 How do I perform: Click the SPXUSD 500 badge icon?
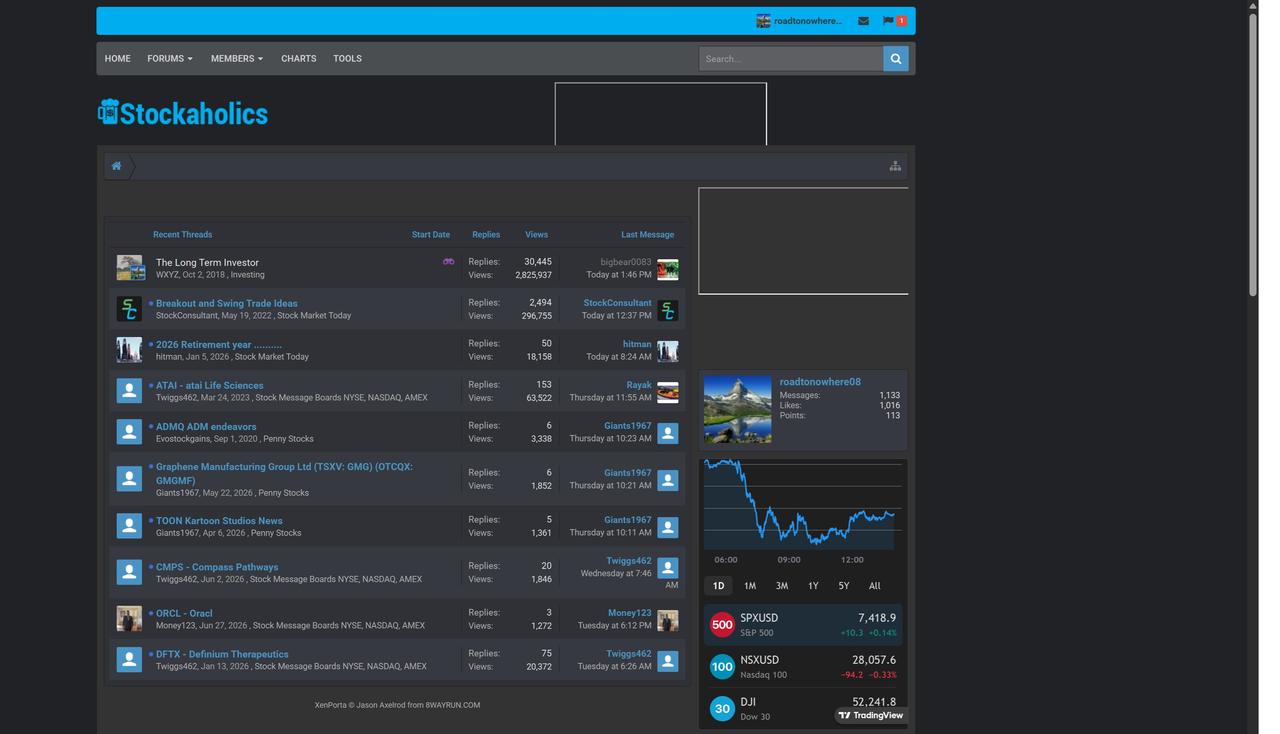722,625
